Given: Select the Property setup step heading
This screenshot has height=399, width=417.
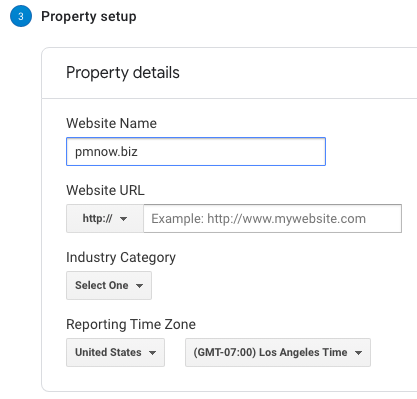Looking at the screenshot, I should coord(89,16).
